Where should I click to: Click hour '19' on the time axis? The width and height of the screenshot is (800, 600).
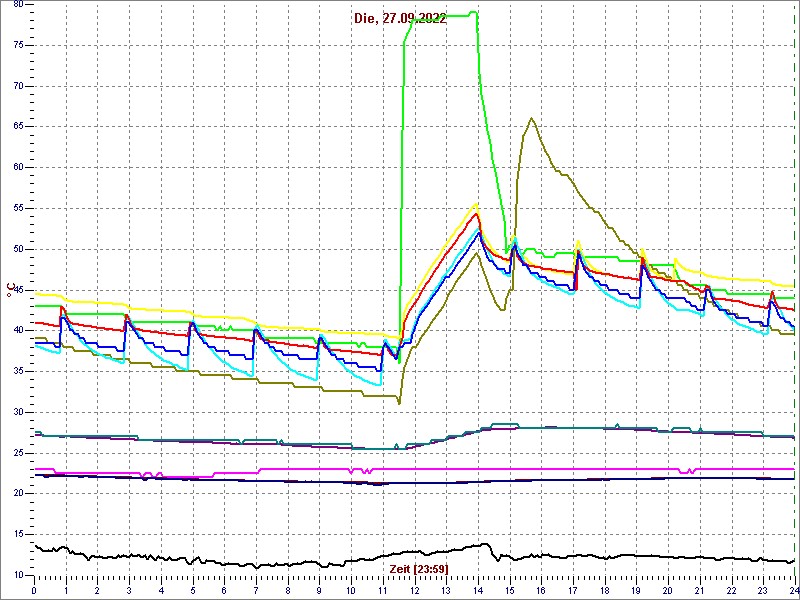pyautogui.click(x=636, y=591)
